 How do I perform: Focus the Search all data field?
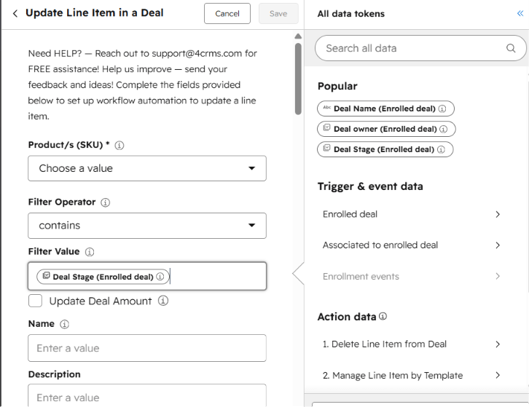[x=420, y=48]
